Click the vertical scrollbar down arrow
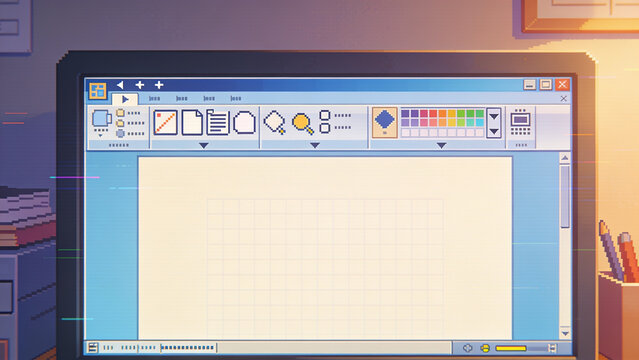 point(565,333)
